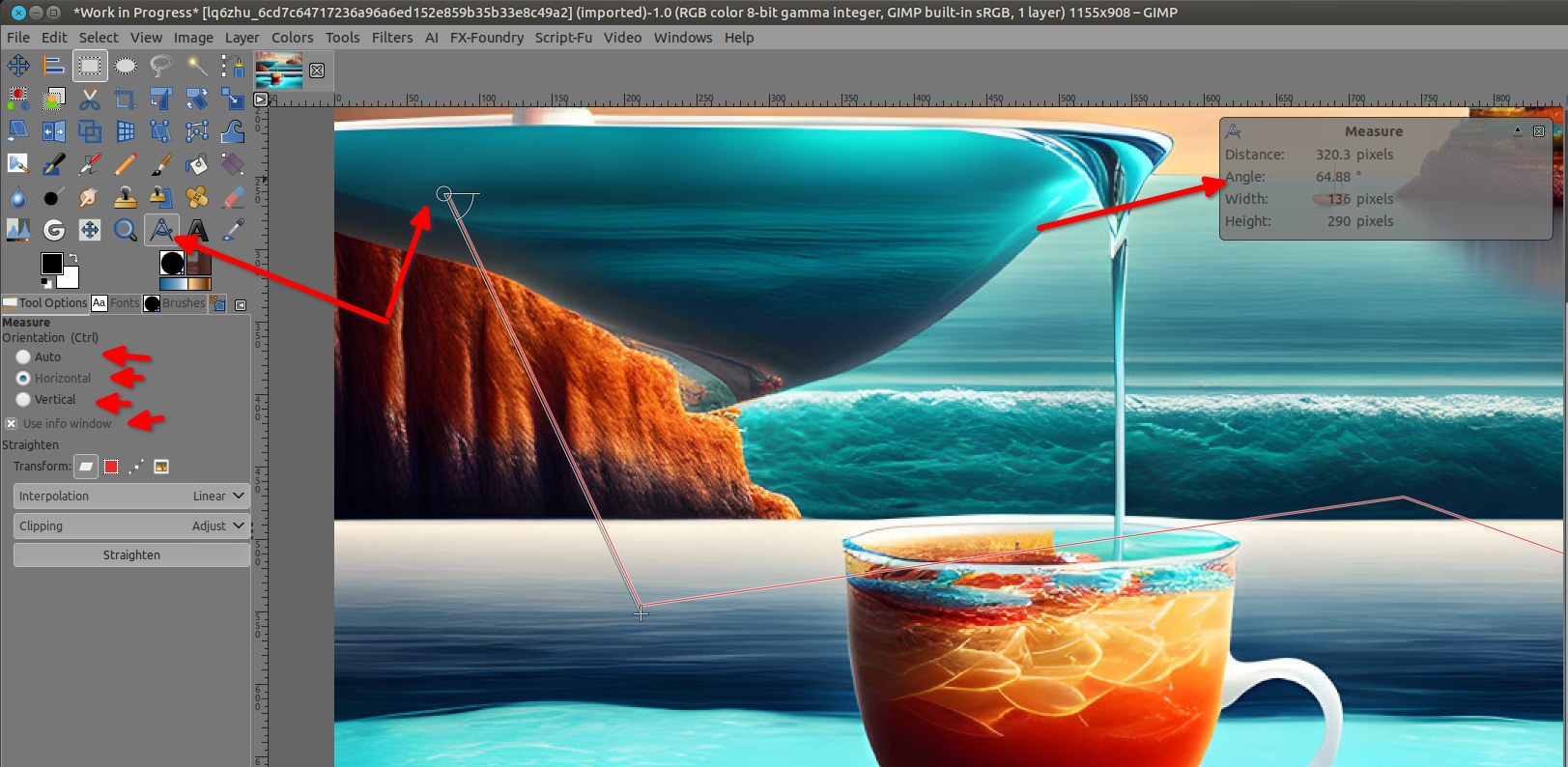Click the black foreground color swatch
The height and width of the screenshot is (767, 1568).
coord(52,264)
